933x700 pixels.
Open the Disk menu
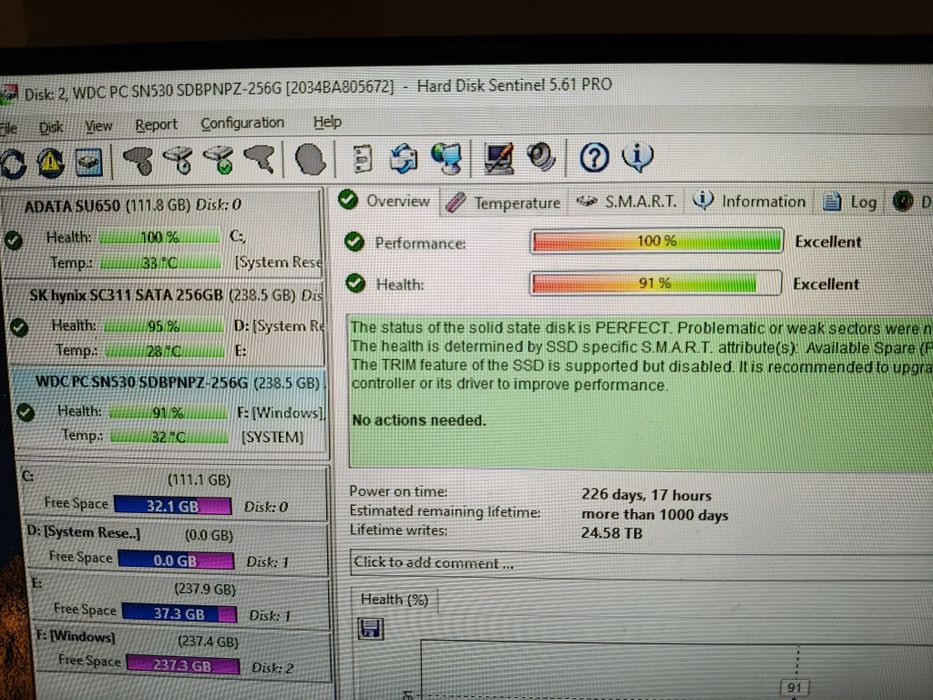click(51, 127)
